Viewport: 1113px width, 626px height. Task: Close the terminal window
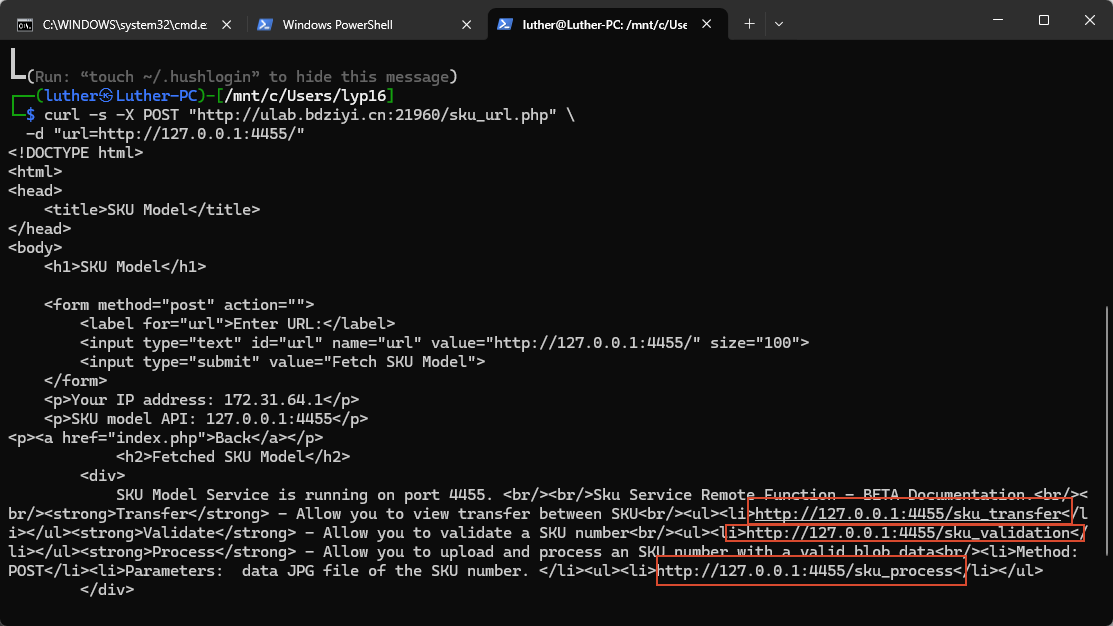[1090, 20]
